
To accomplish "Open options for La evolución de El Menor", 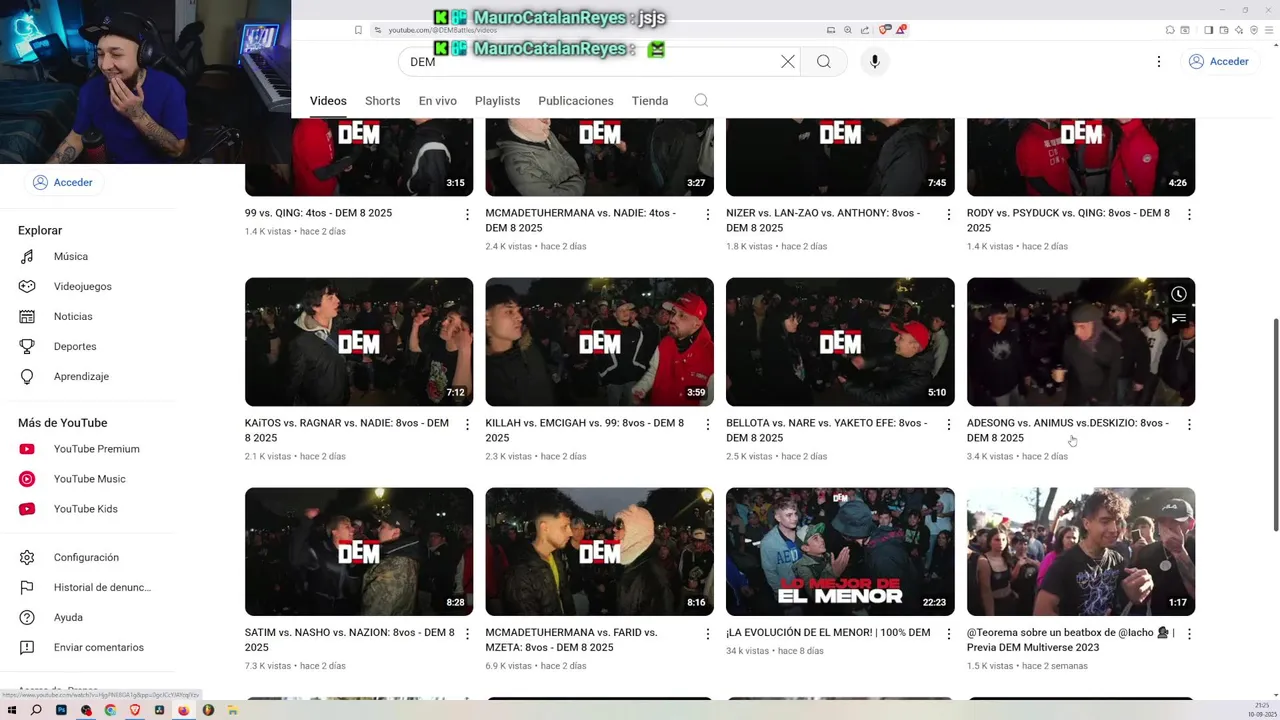I will (949, 634).
